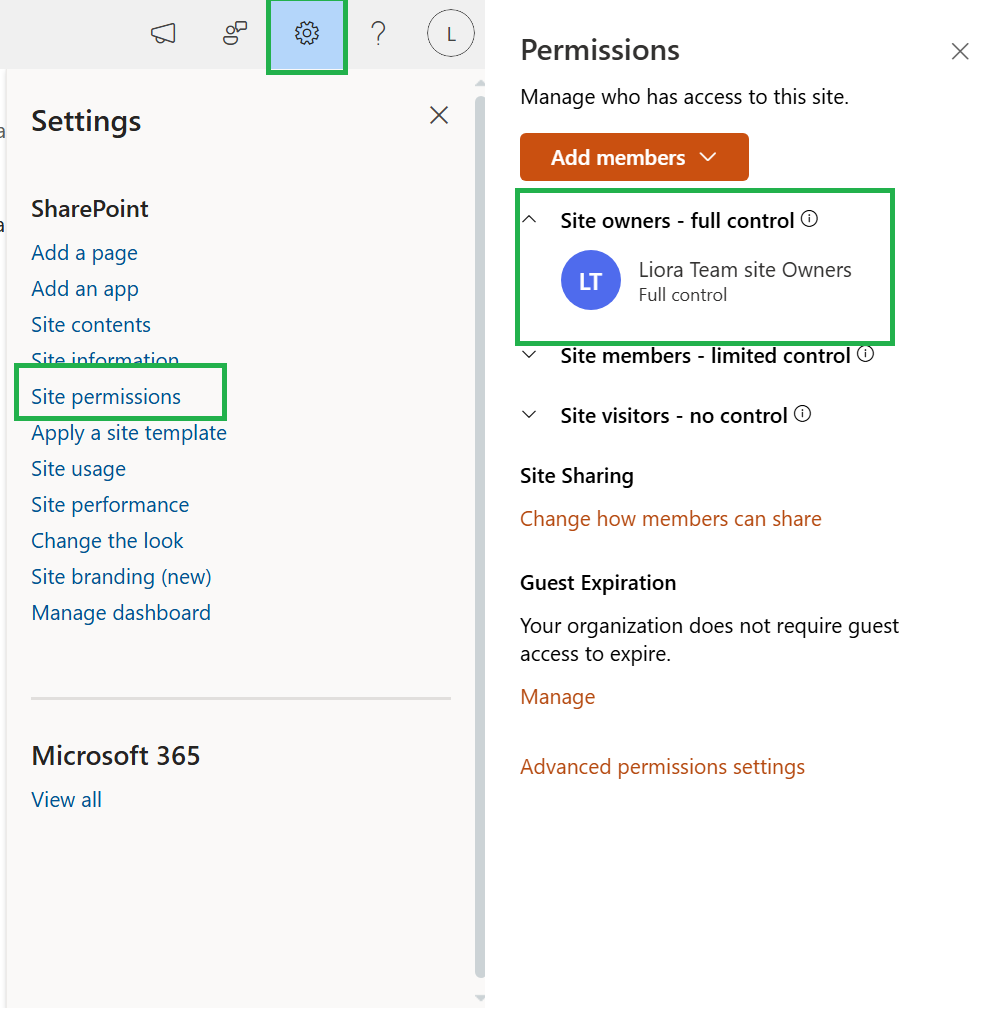Screen dimensions: 987x1013
Task: Click info icon beside Site members
Action: coord(866,354)
